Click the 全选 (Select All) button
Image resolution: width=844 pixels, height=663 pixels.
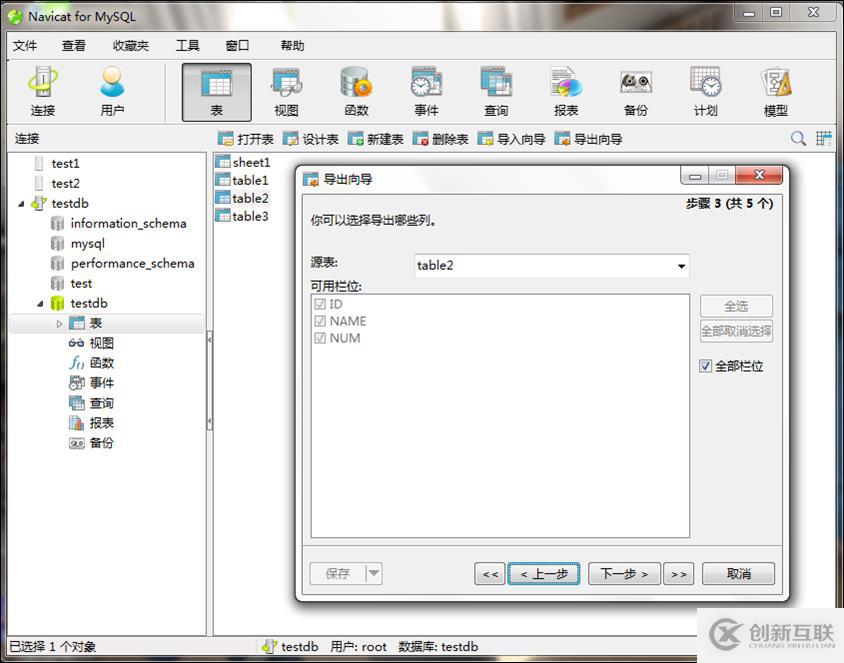click(x=736, y=306)
